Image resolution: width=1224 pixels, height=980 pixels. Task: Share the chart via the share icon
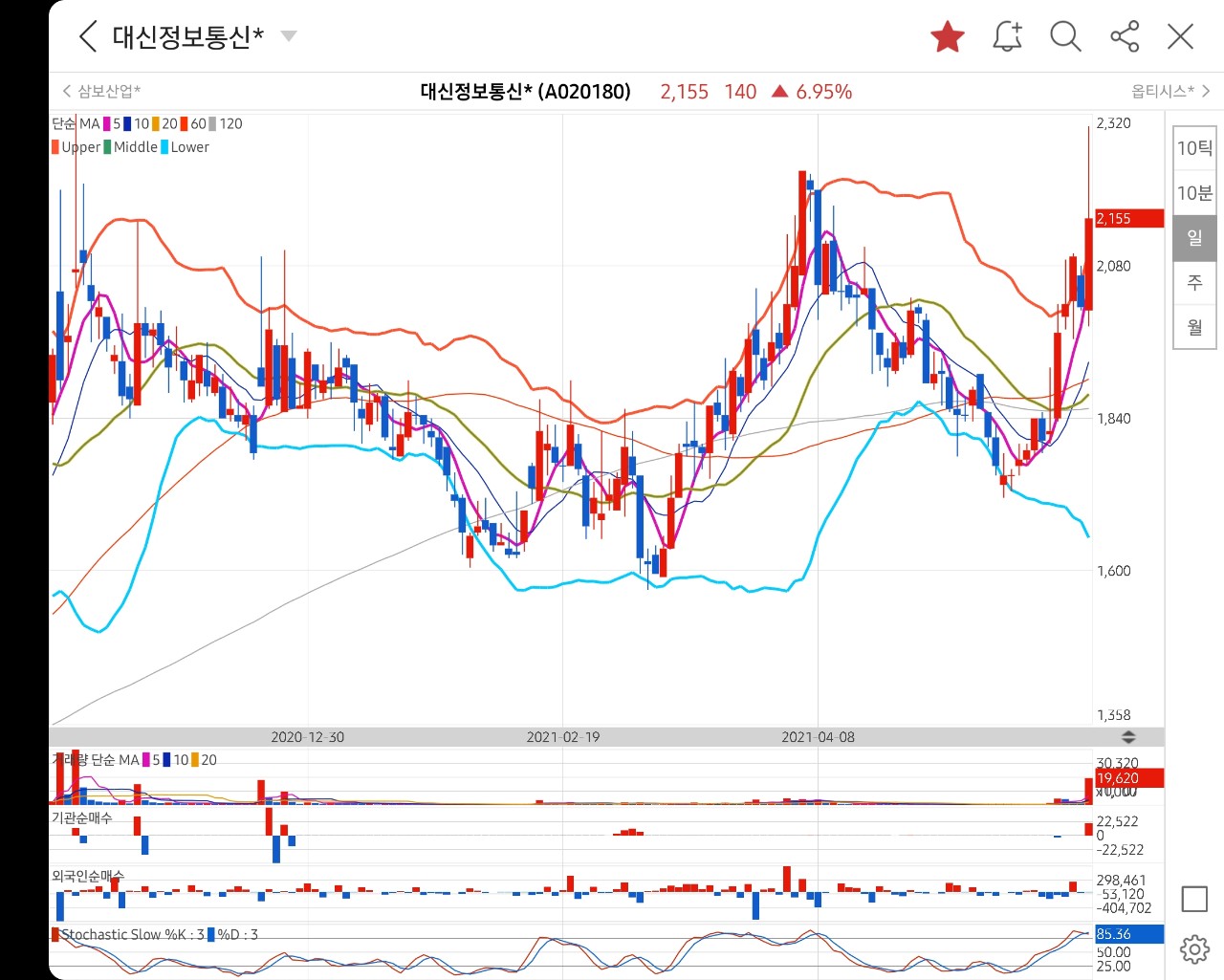coord(1125,36)
